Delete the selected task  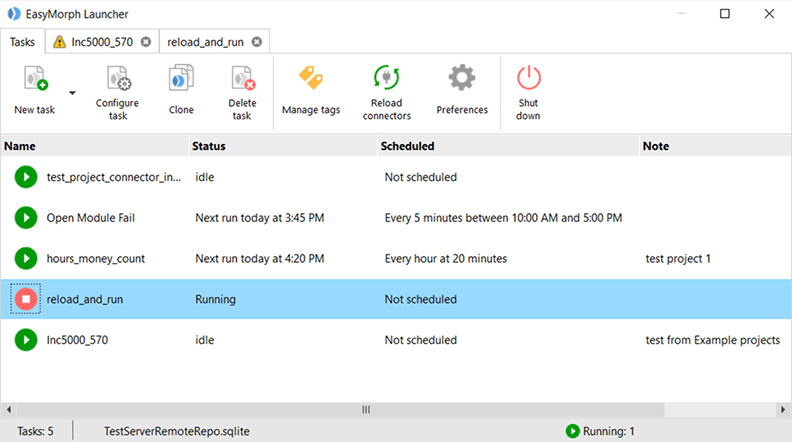[x=242, y=93]
